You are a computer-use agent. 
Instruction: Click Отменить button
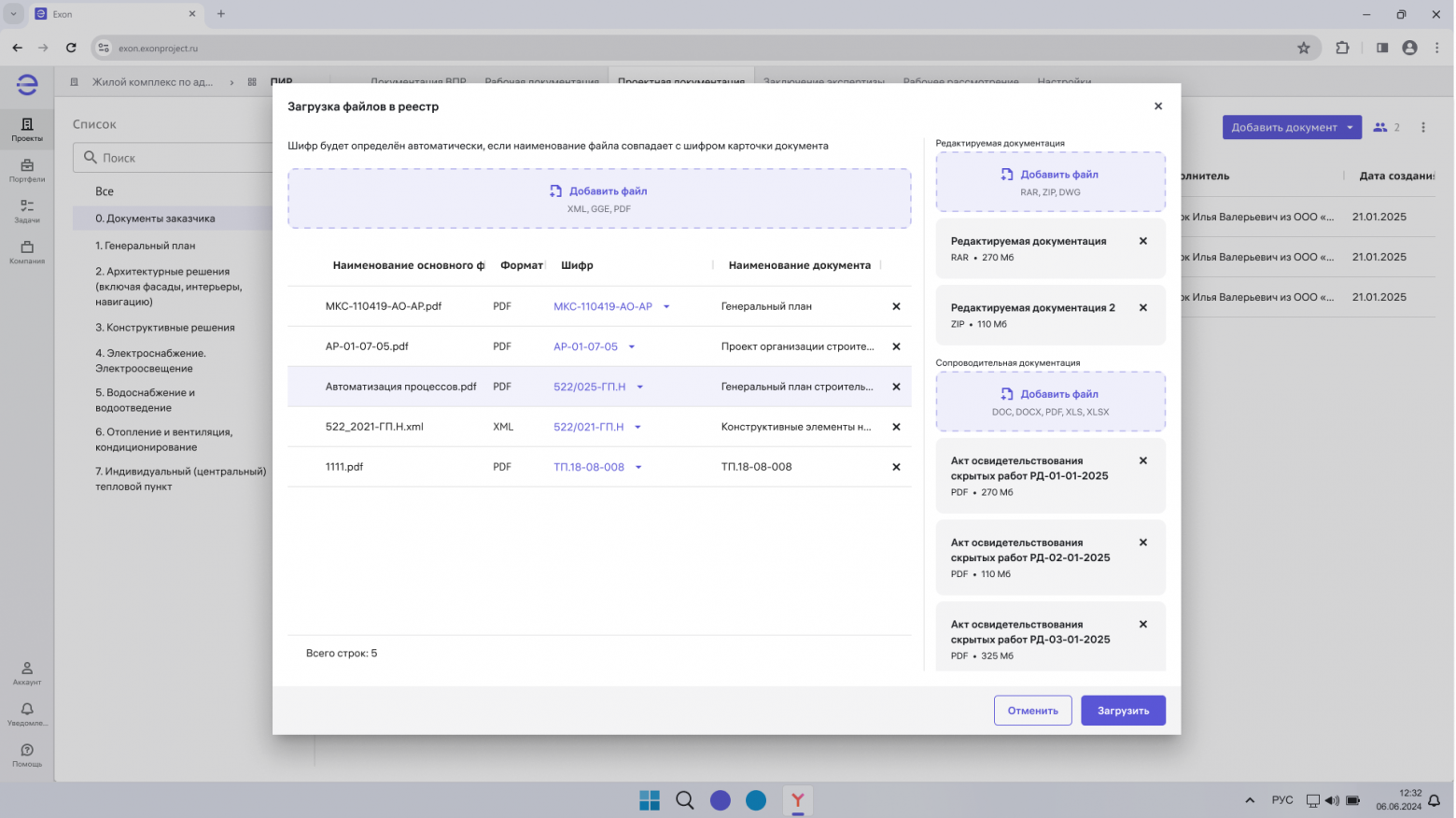coord(1032,711)
